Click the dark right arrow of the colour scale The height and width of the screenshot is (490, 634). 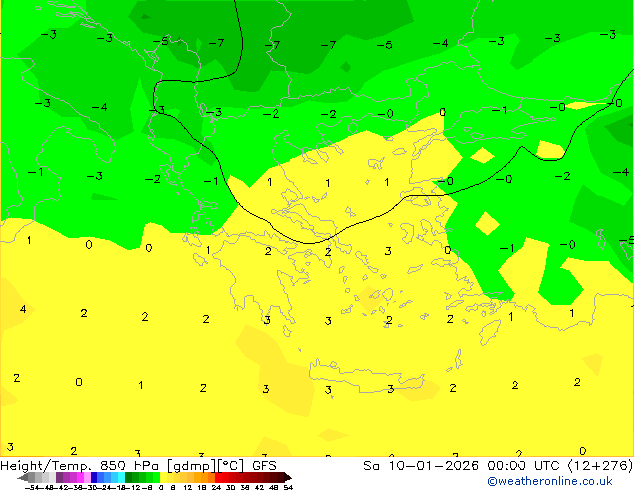click(287, 477)
